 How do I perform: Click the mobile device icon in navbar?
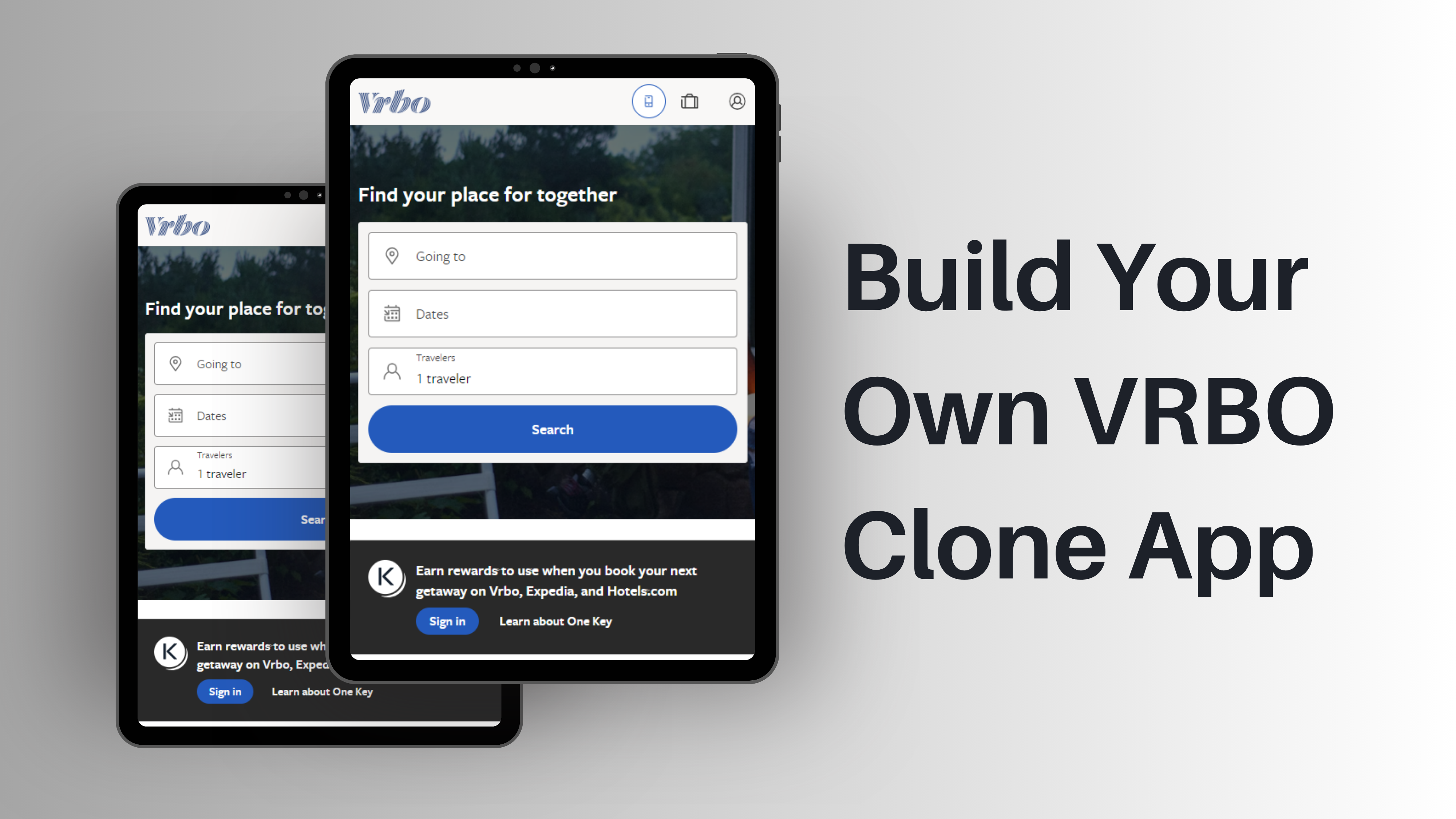click(648, 101)
